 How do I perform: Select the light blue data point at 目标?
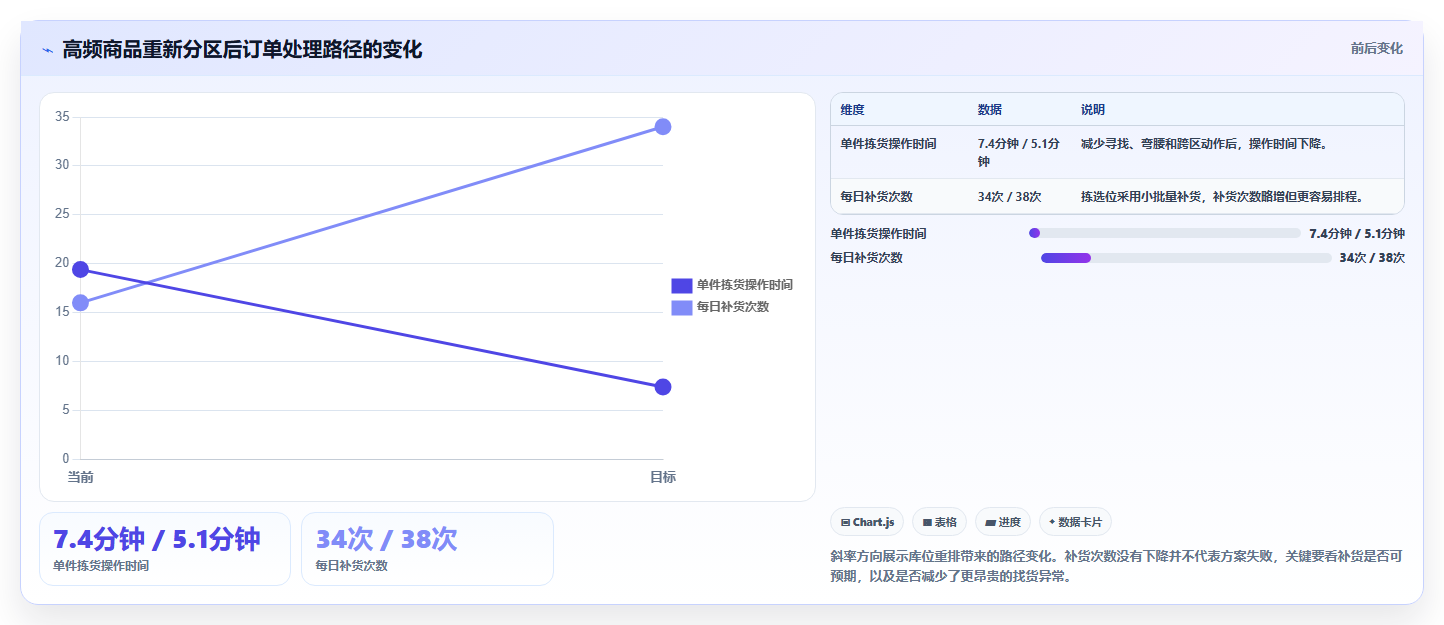(x=662, y=126)
